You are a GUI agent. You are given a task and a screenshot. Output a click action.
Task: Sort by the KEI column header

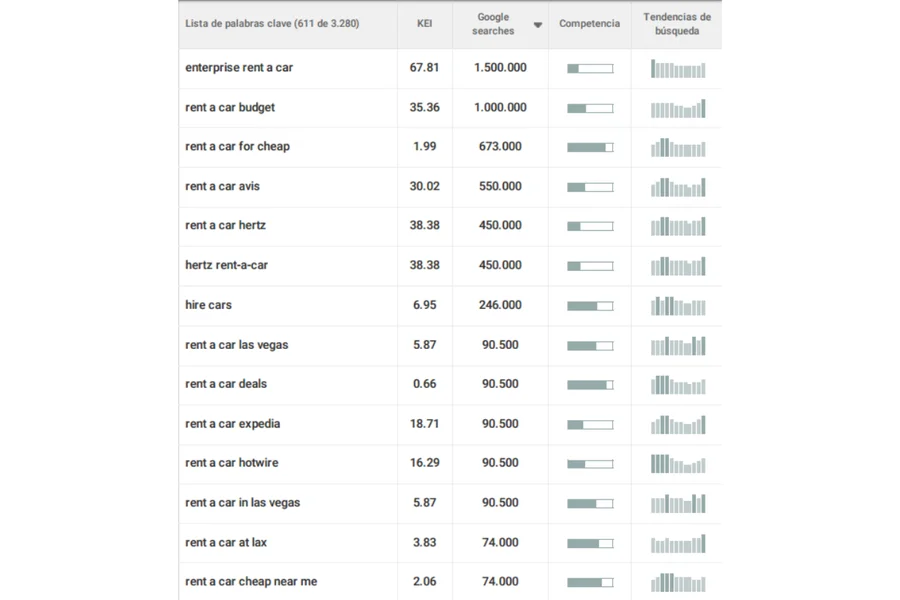(424, 24)
